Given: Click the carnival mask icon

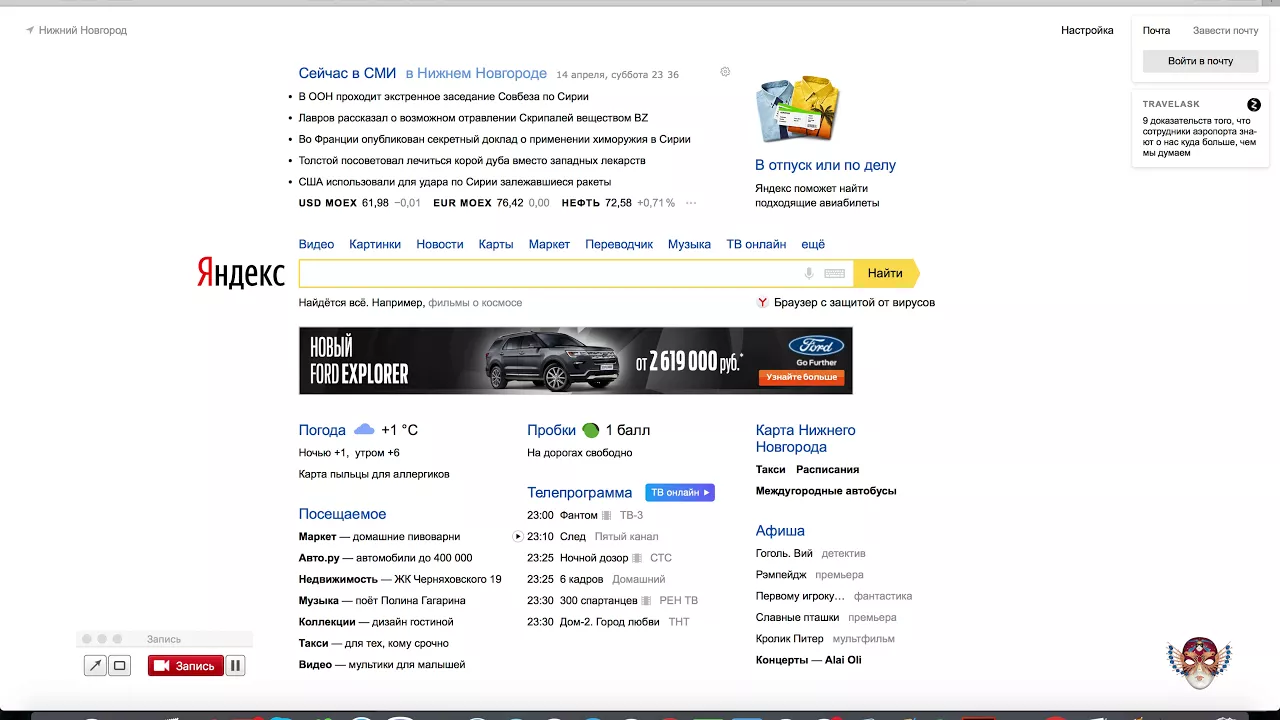Looking at the screenshot, I should (1199, 661).
